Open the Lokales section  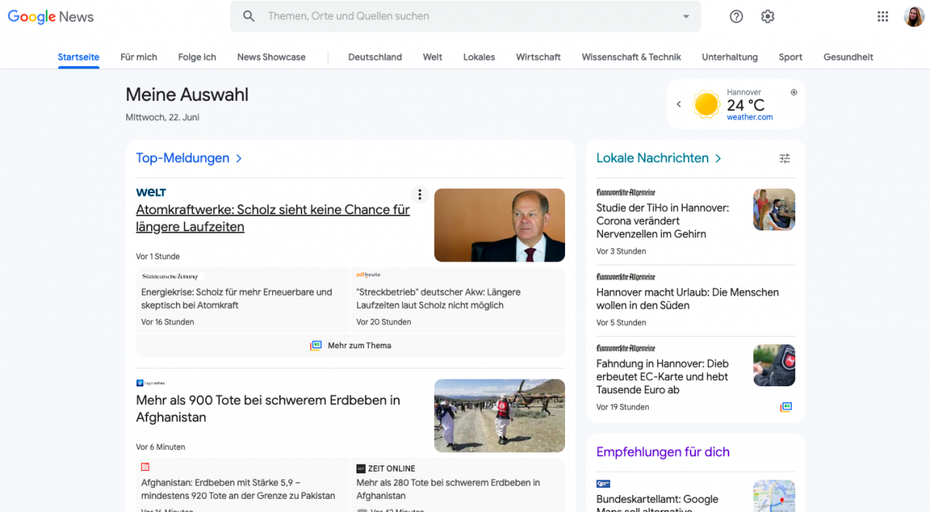point(479,57)
